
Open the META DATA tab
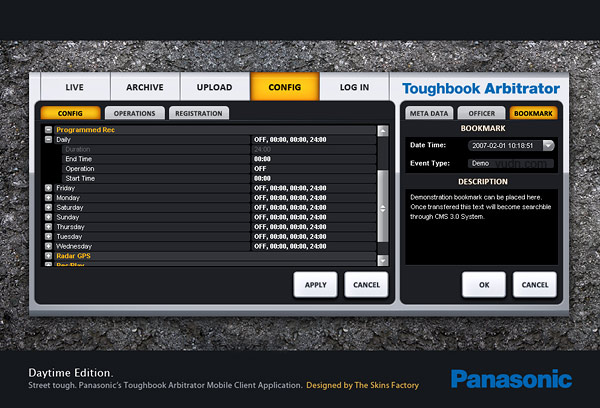tap(429, 113)
